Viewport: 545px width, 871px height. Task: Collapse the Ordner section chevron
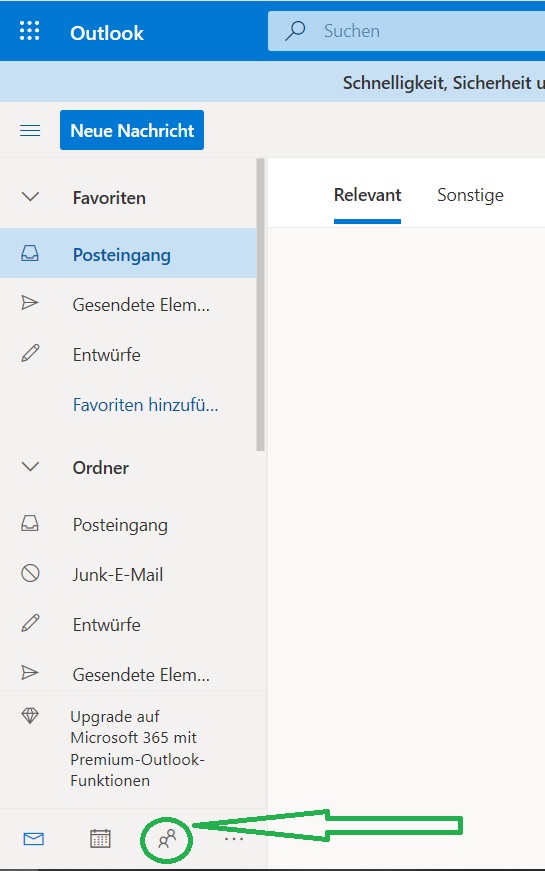(x=30, y=467)
